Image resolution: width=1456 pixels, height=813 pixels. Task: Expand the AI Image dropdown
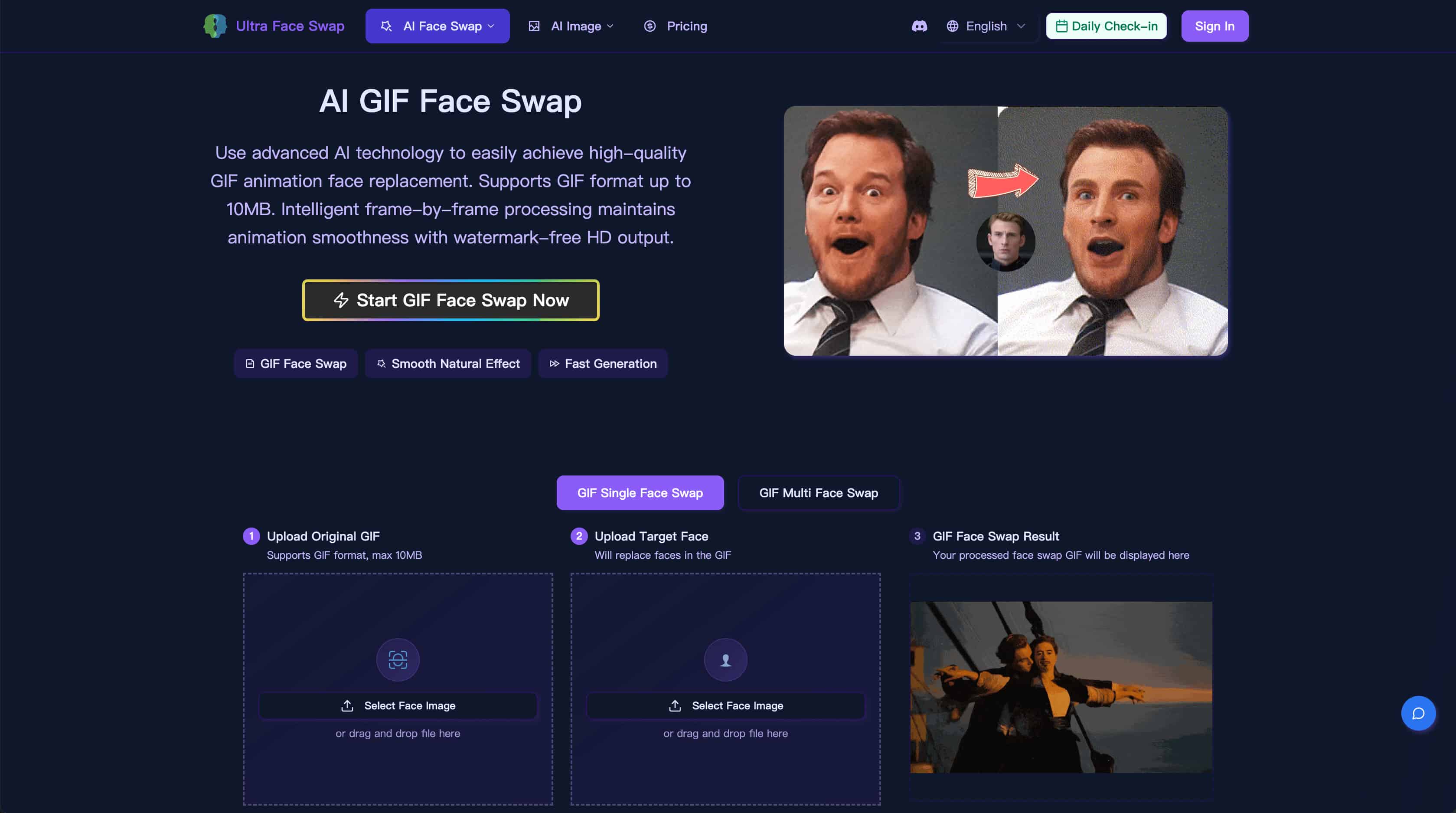click(x=571, y=26)
